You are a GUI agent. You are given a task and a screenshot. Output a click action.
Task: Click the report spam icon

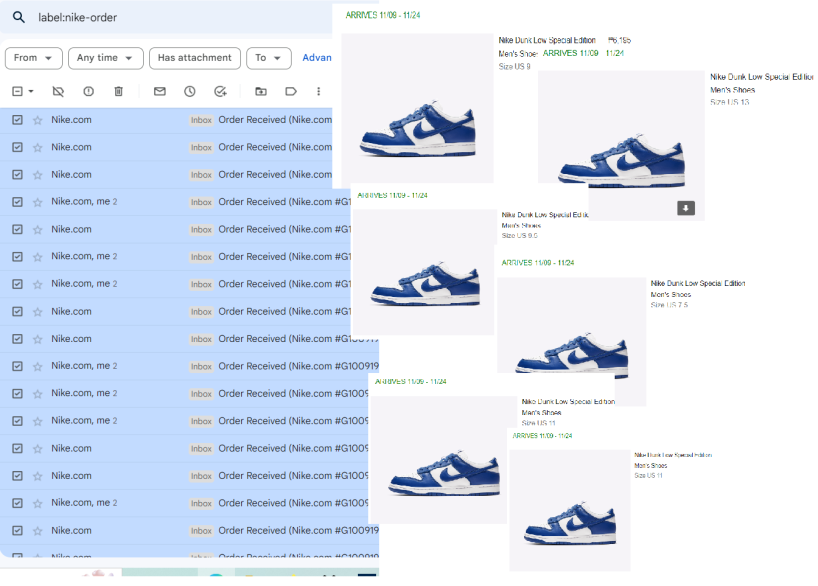(89, 91)
